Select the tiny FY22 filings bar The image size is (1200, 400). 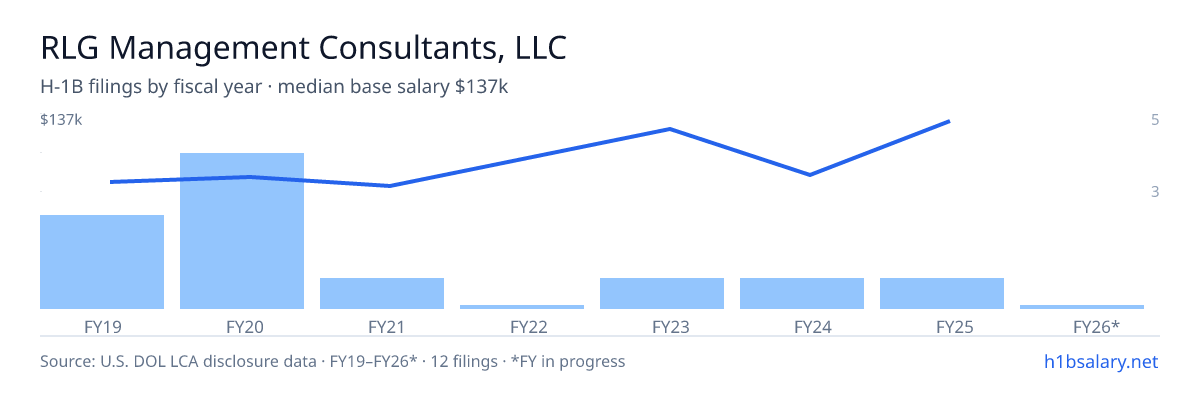click(x=522, y=307)
